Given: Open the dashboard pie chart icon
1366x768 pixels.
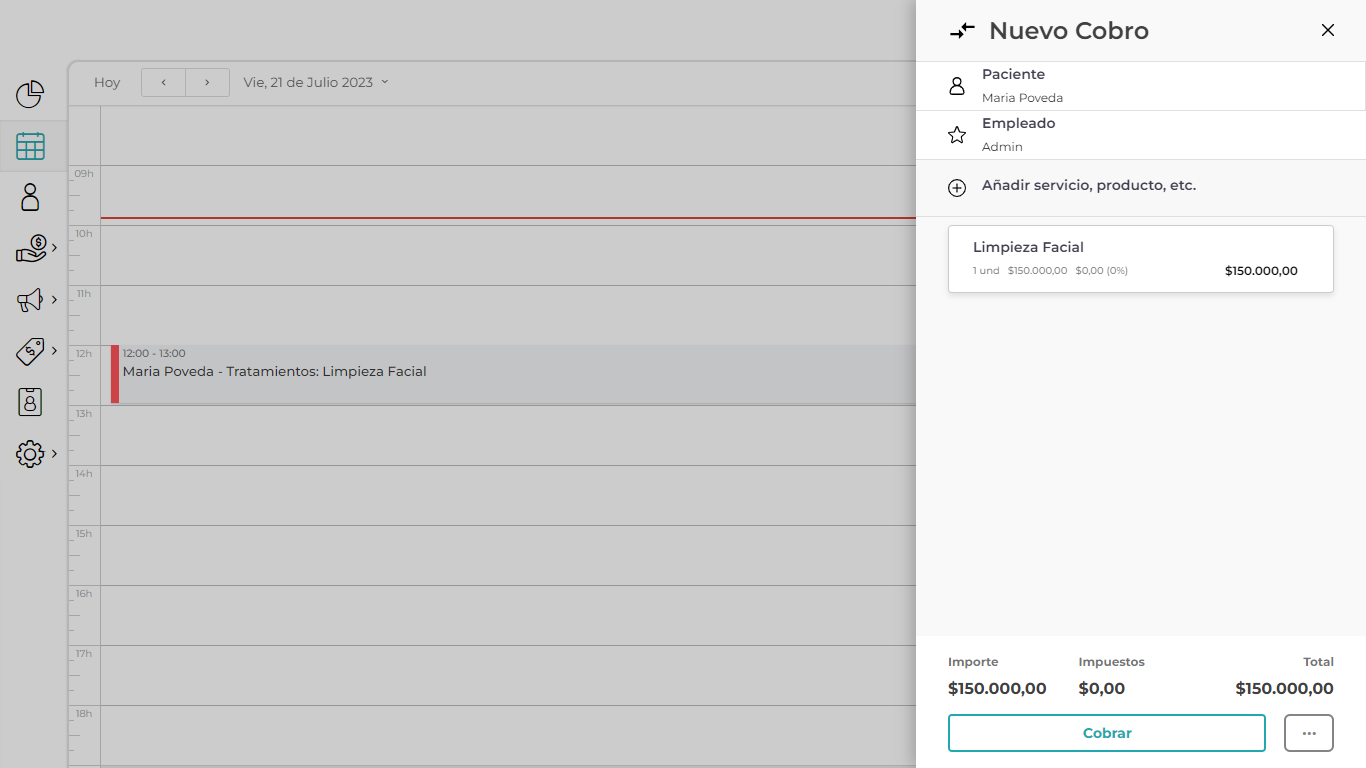Looking at the screenshot, I should click(30, 95).
